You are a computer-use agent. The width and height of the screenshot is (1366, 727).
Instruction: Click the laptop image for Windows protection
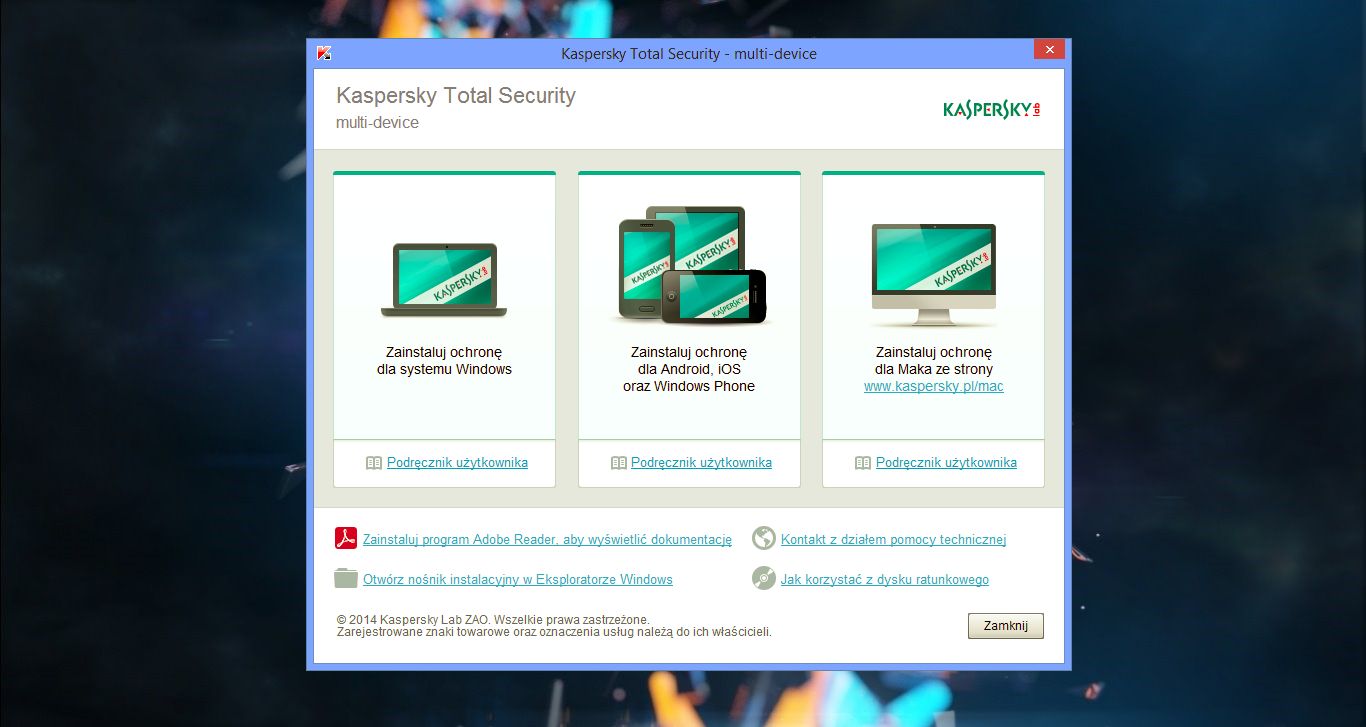444,280
